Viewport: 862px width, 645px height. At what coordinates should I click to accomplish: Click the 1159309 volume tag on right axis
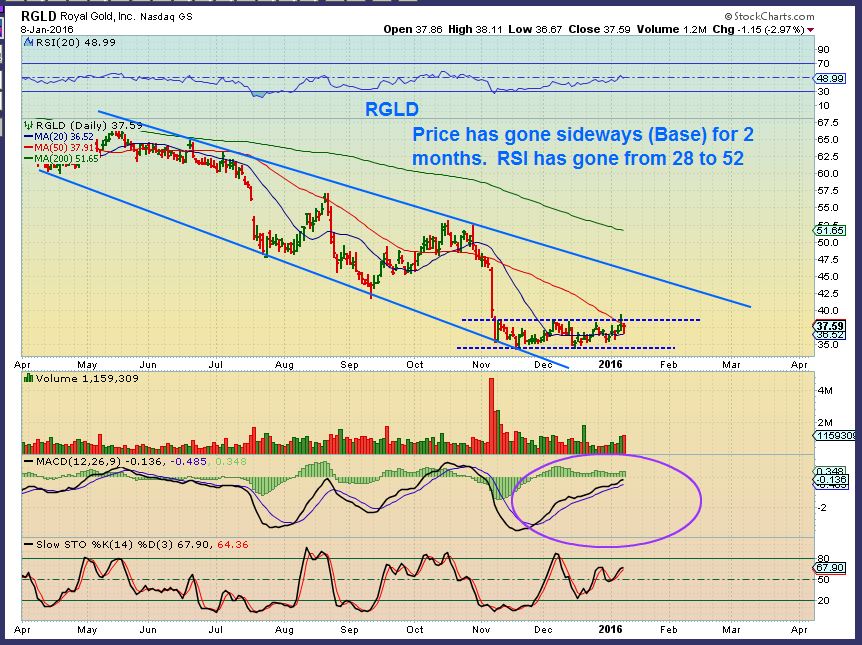click(x=835, y=435)
